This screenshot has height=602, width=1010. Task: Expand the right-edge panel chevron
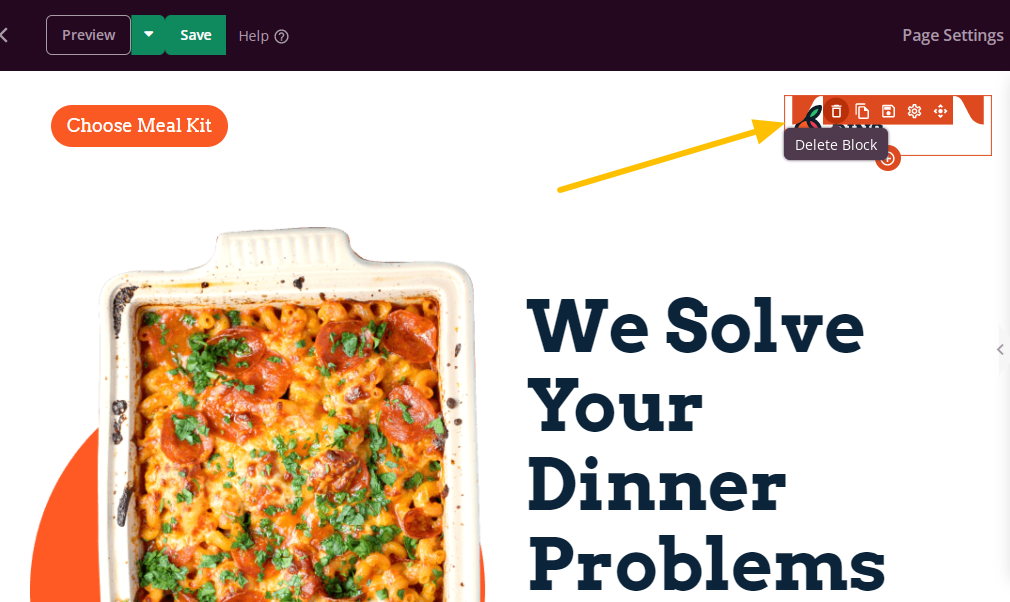pos(1000,350)
